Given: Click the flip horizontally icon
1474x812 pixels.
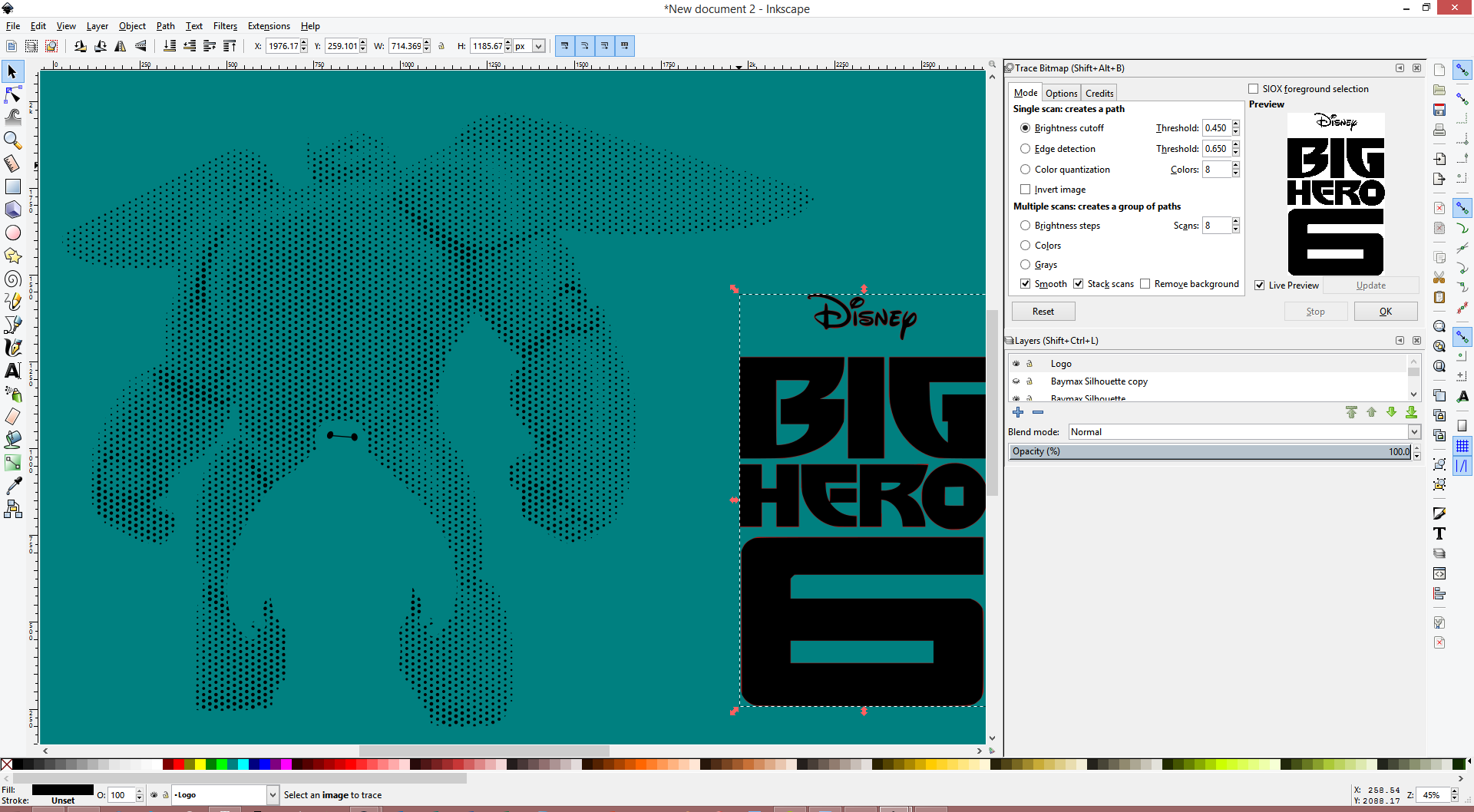Looking at the screenshot, I should pos(121,46).
